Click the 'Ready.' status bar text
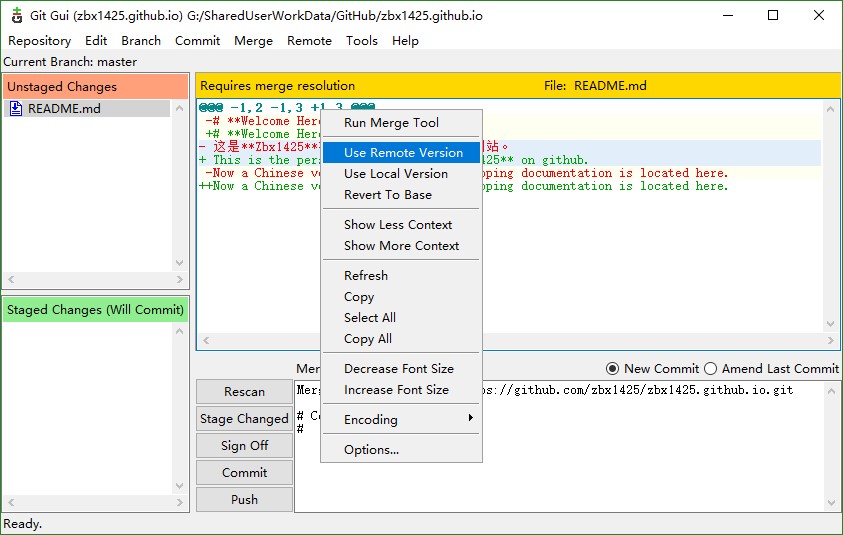 (x=23, y=524)
